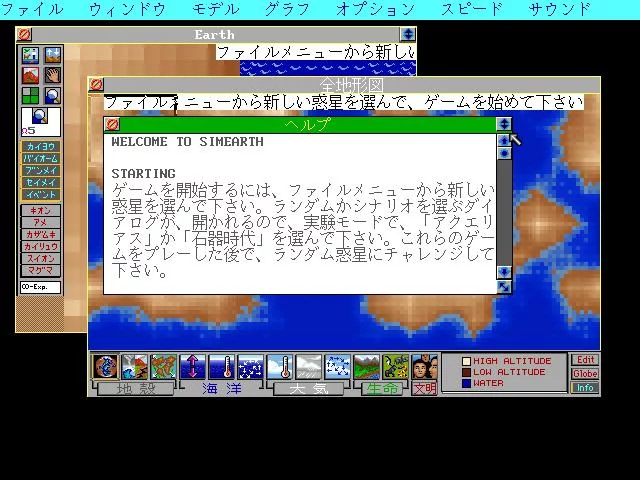Expand the Earth window with zoom arrows
The image size is (640, 480).
(408, 34)
